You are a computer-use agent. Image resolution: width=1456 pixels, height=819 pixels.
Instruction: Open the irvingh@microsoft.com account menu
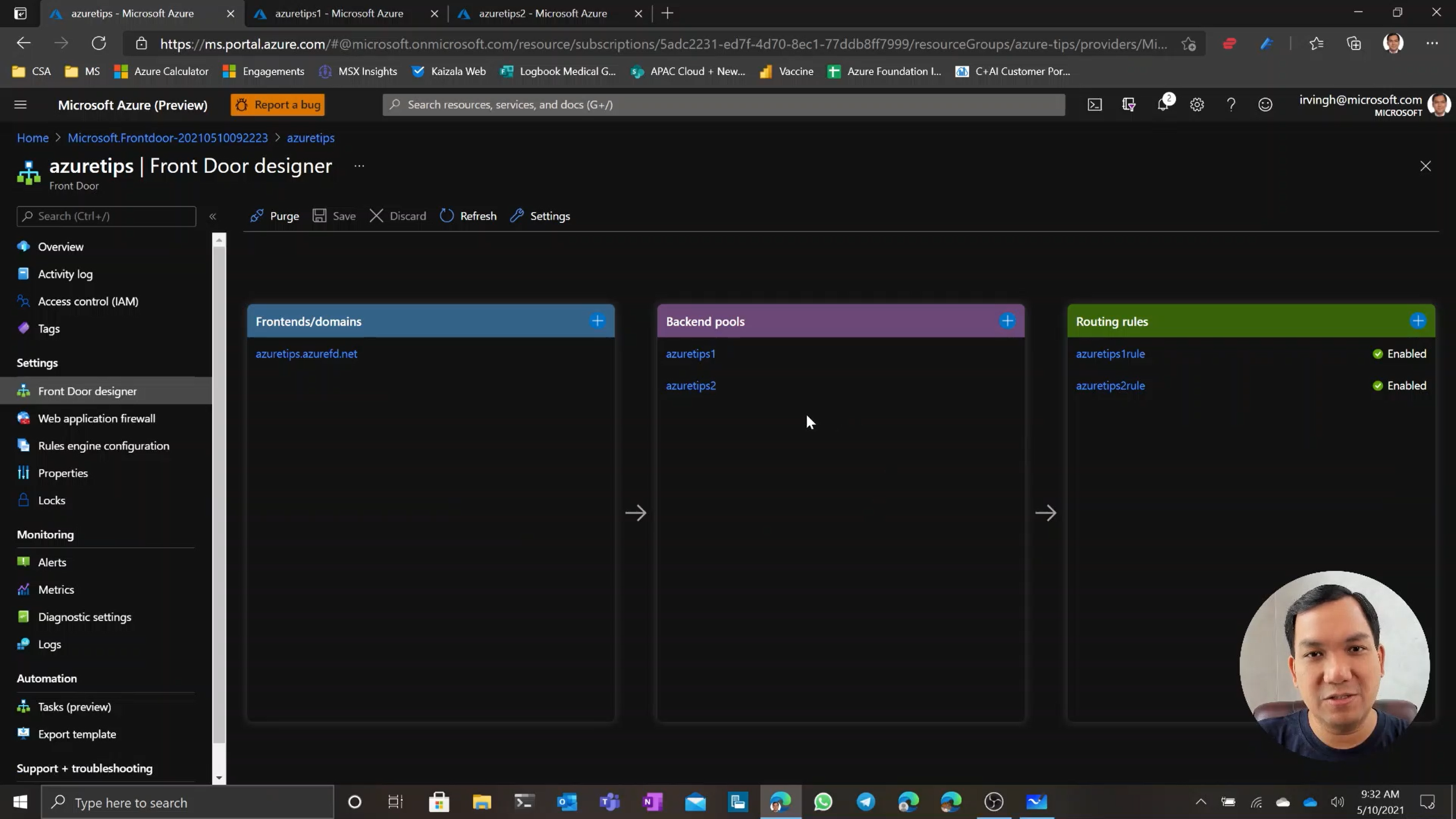coord(1374,105)
